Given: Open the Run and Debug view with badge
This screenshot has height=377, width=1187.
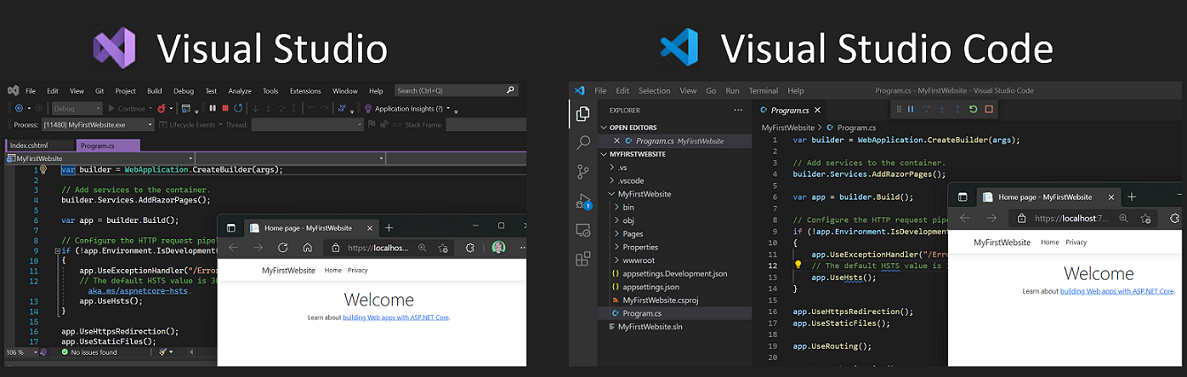Looking at the screenshot, I should (x=584, y=201).
